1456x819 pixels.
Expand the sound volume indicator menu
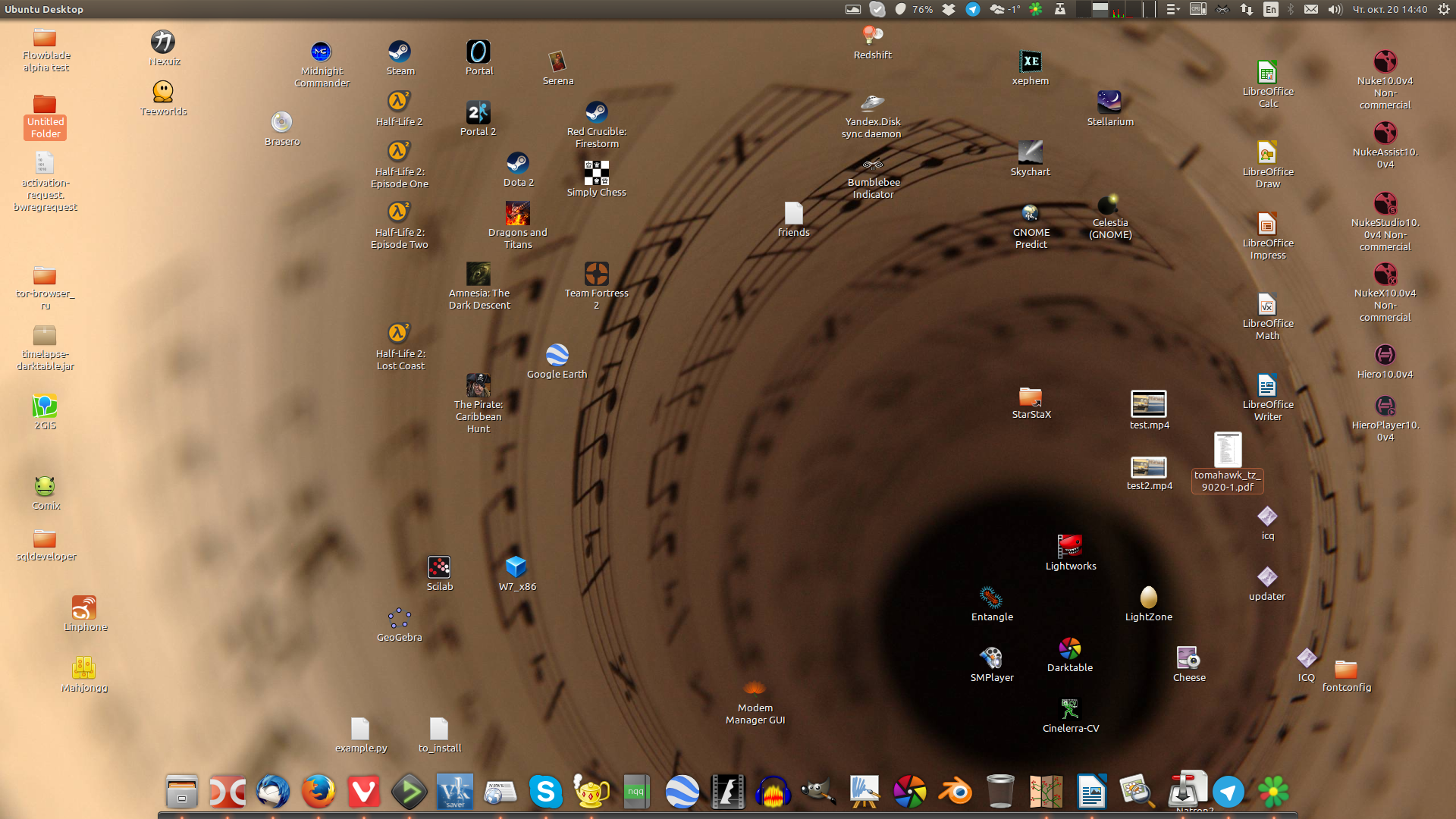[1335, 9]
